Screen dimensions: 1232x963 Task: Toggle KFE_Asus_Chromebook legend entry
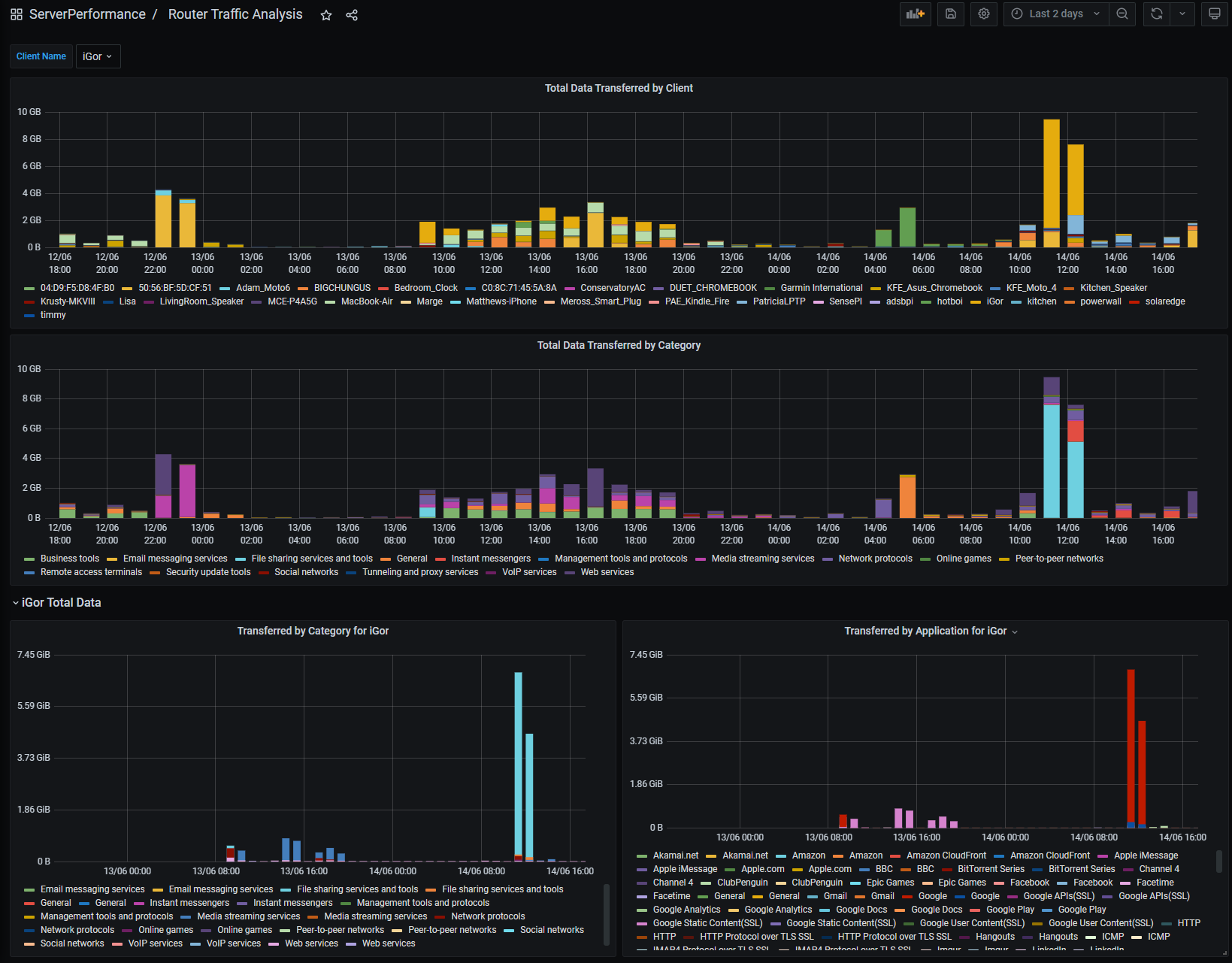(x=934, y=288)
